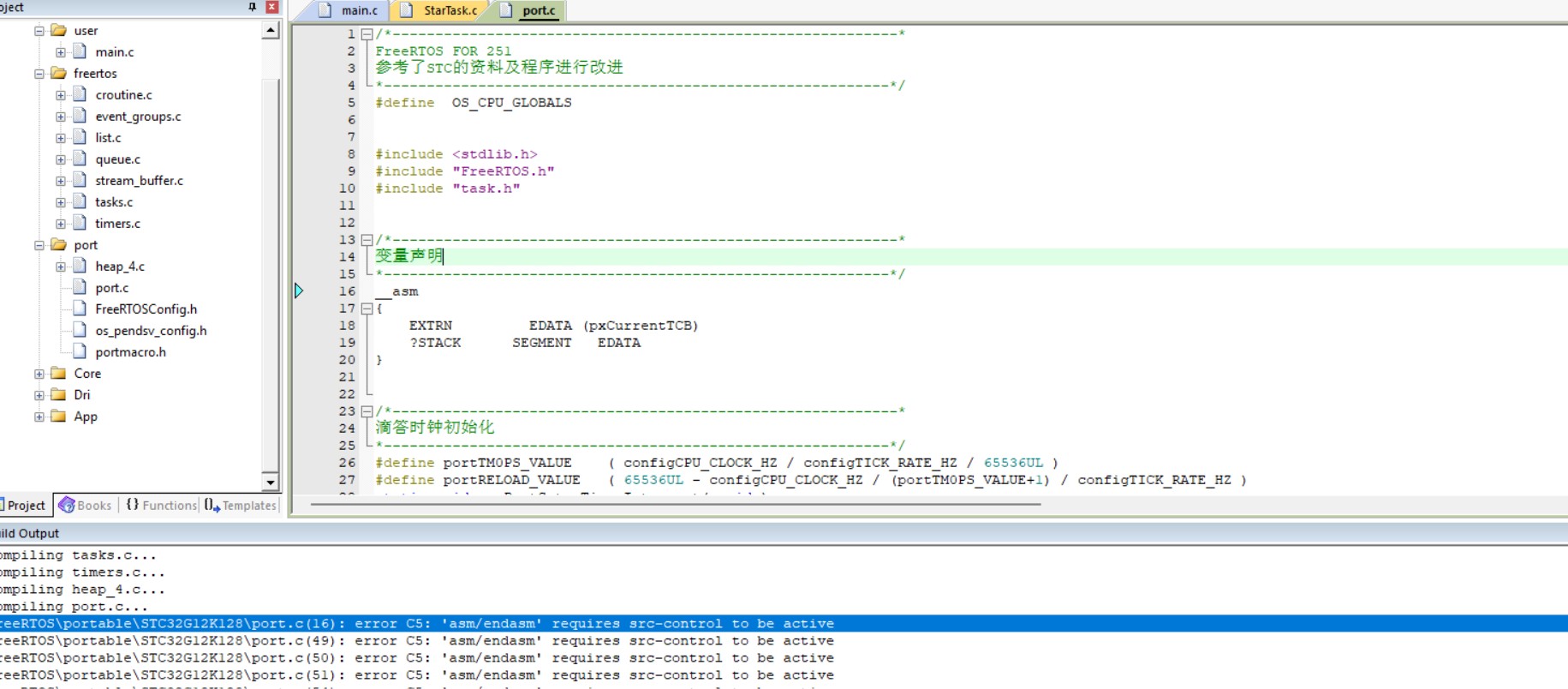1568x689 pixels.
Task: Click the Functions braces icon
Action: (x=132, y=505)
